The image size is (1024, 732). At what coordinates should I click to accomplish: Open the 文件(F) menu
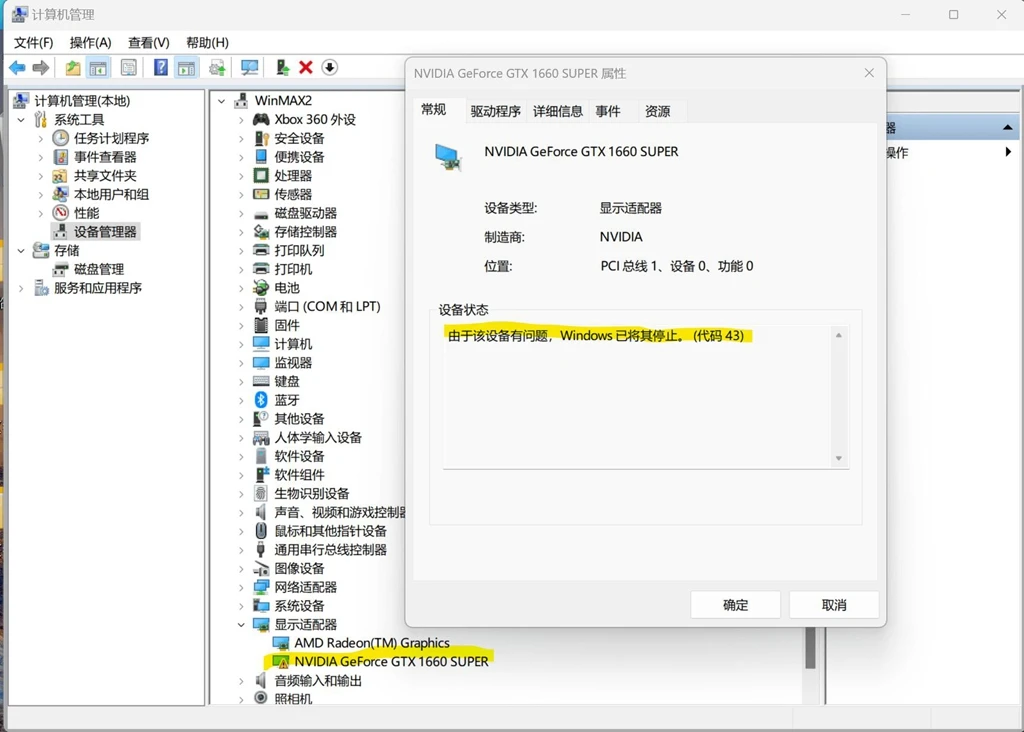[33, 42]
